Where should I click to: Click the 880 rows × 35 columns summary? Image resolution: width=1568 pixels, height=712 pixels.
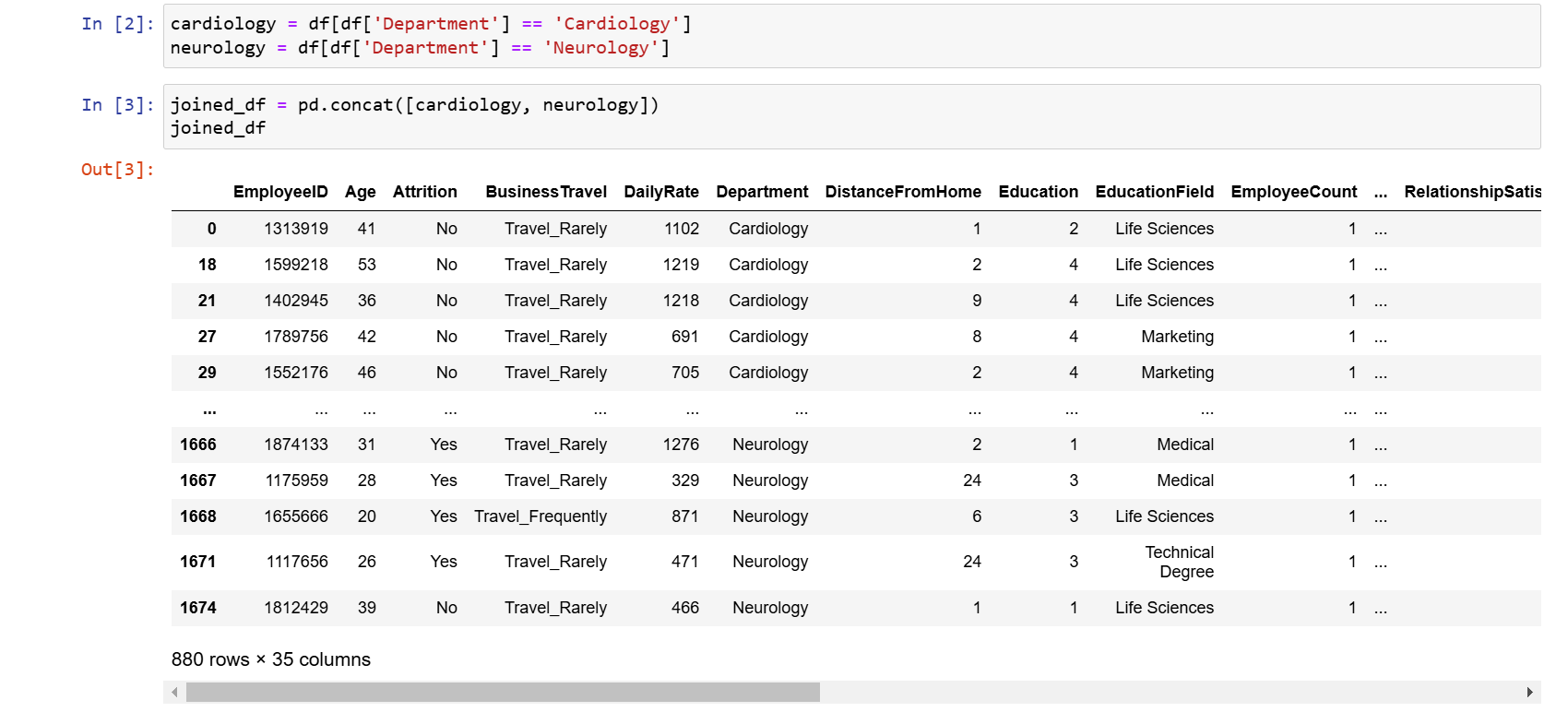[x=271, y=659]
